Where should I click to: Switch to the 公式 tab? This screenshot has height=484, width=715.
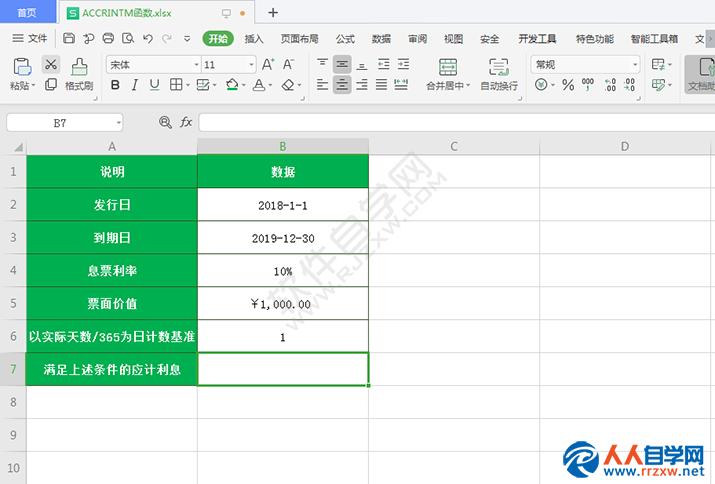pyautogui.click(x=345, y=39)
